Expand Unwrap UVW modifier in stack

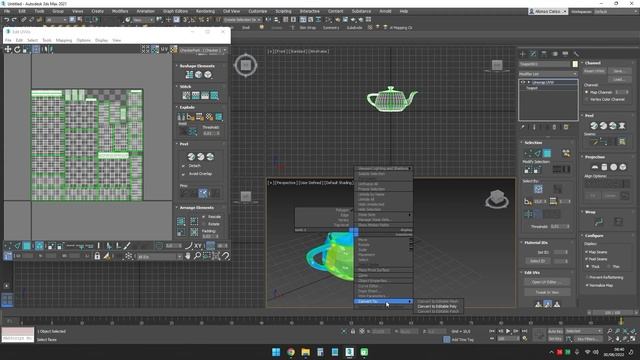click(x=529, y=82)
